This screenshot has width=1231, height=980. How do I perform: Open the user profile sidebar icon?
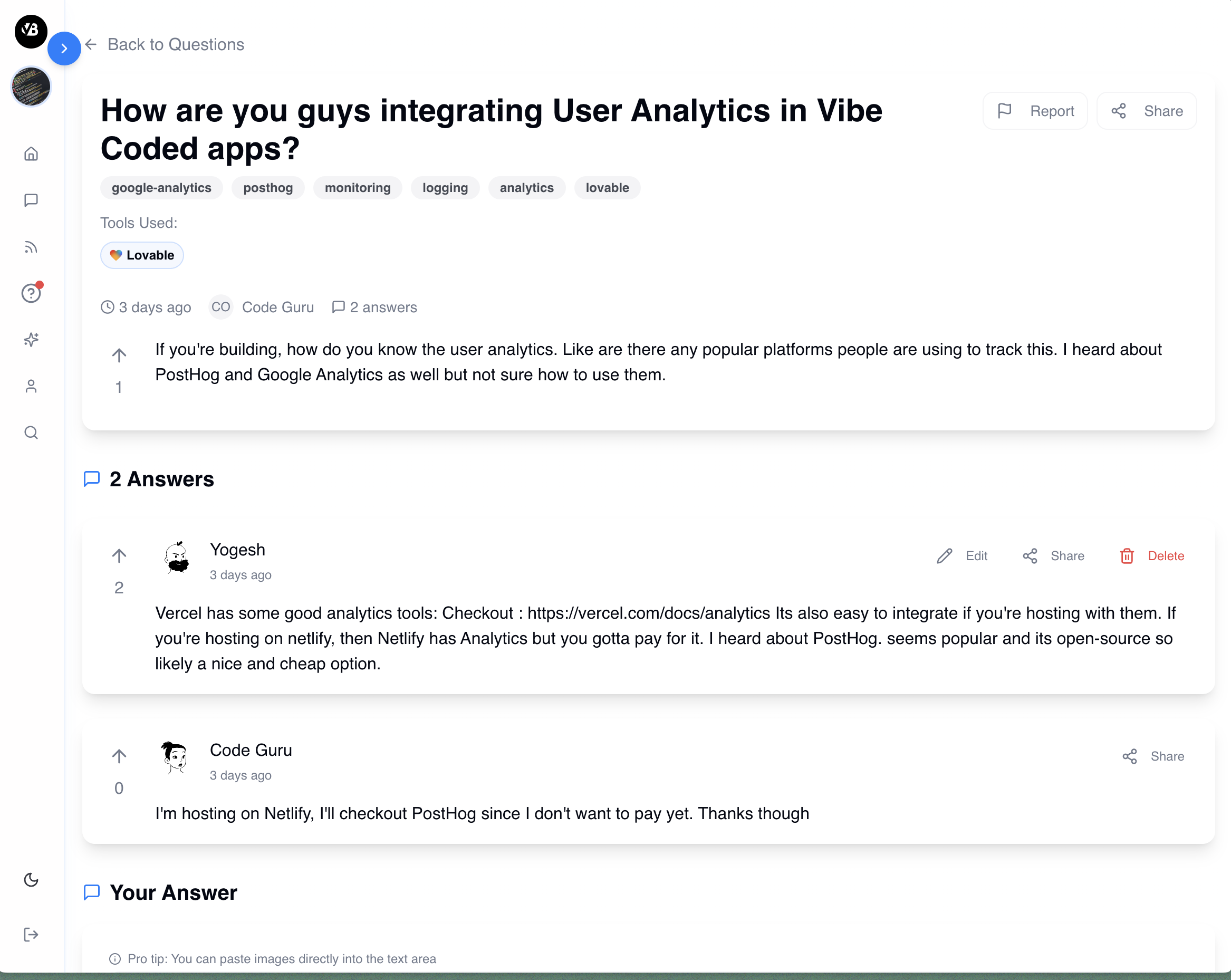click(32, 387)
